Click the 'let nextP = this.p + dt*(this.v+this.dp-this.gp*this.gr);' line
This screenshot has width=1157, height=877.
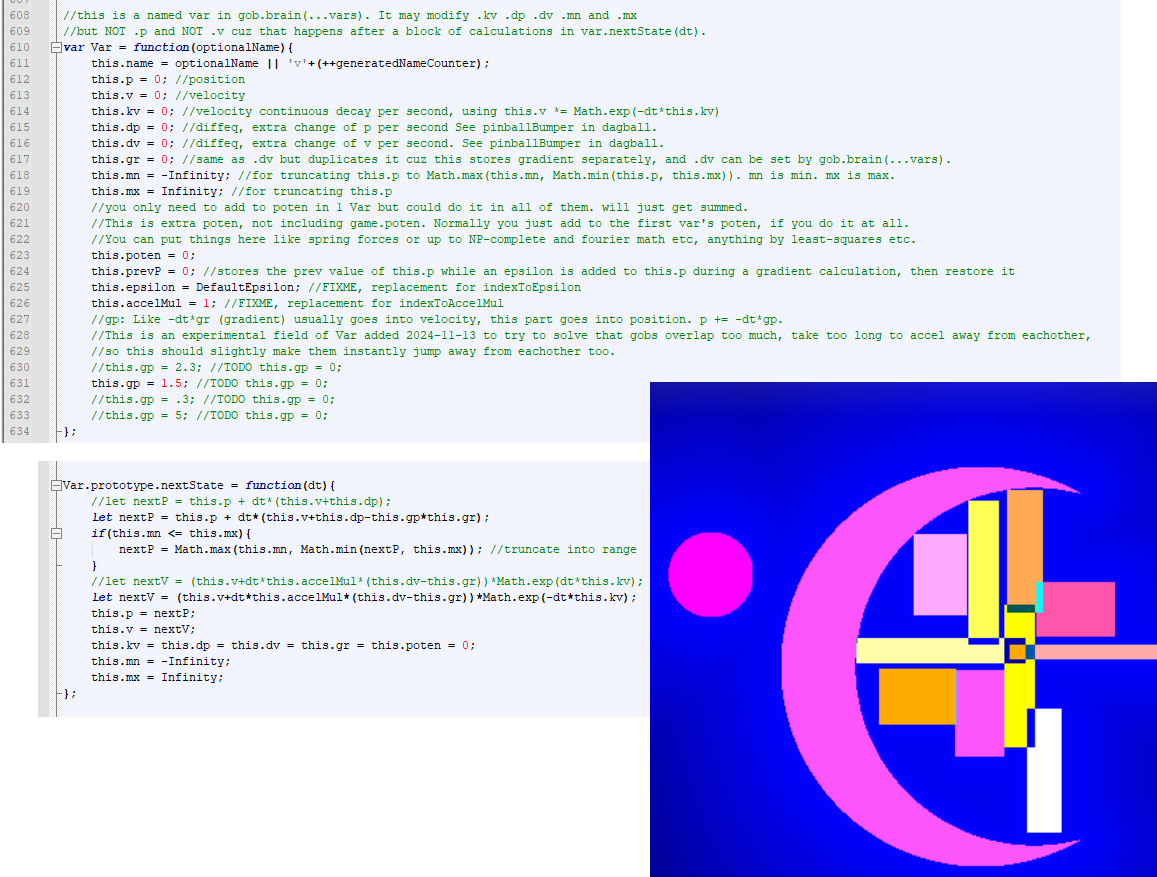(x=291, y=518)
